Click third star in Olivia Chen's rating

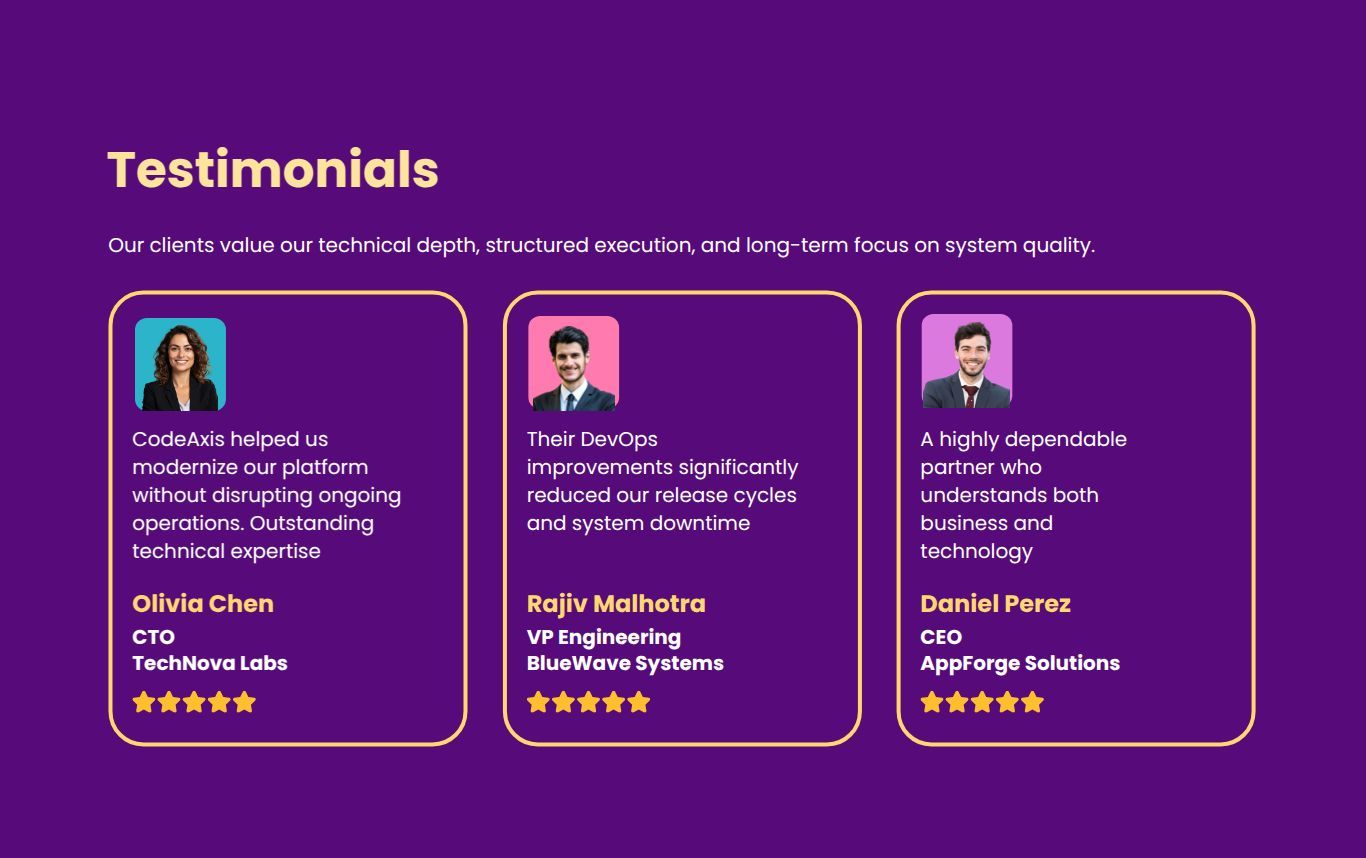[194, 702]
